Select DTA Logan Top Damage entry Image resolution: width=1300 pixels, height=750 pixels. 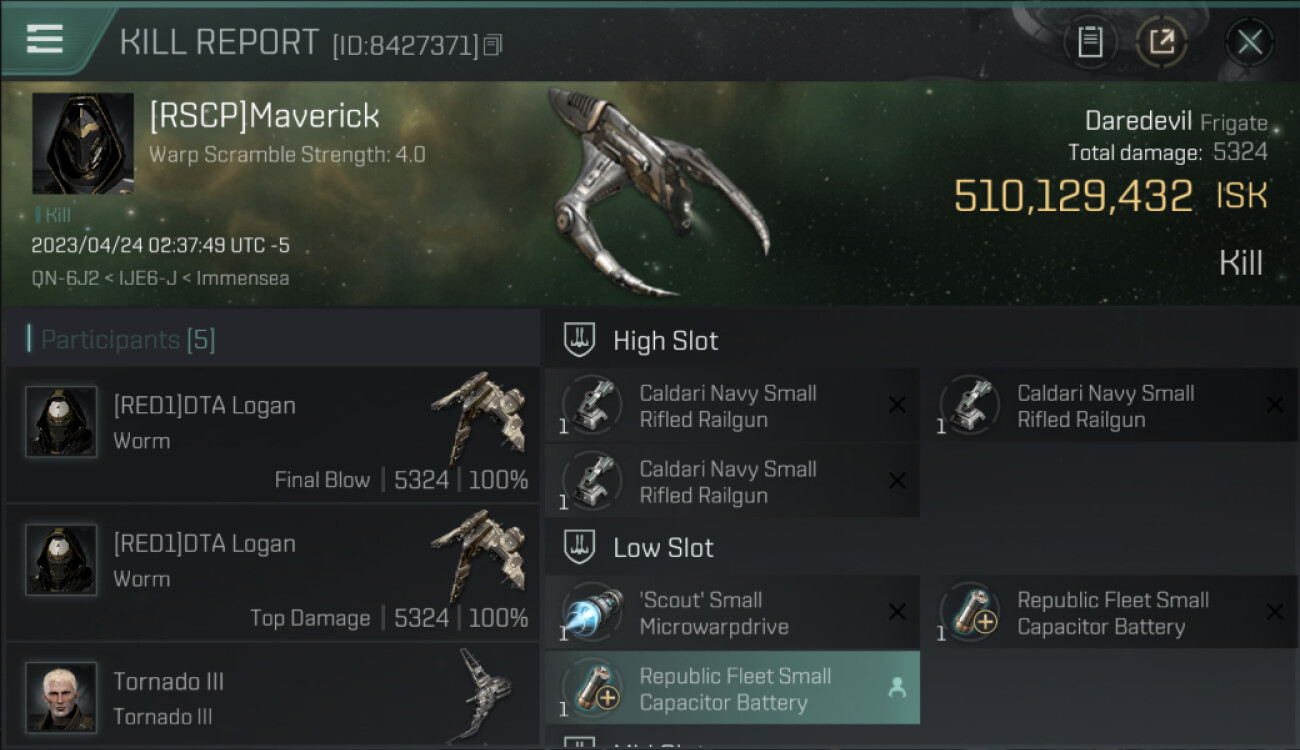(x=272, y=572)
